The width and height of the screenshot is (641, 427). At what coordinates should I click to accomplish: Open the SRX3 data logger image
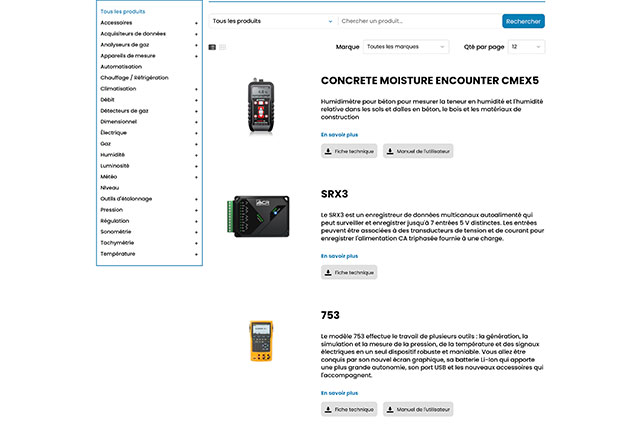(x=258, y=216)
